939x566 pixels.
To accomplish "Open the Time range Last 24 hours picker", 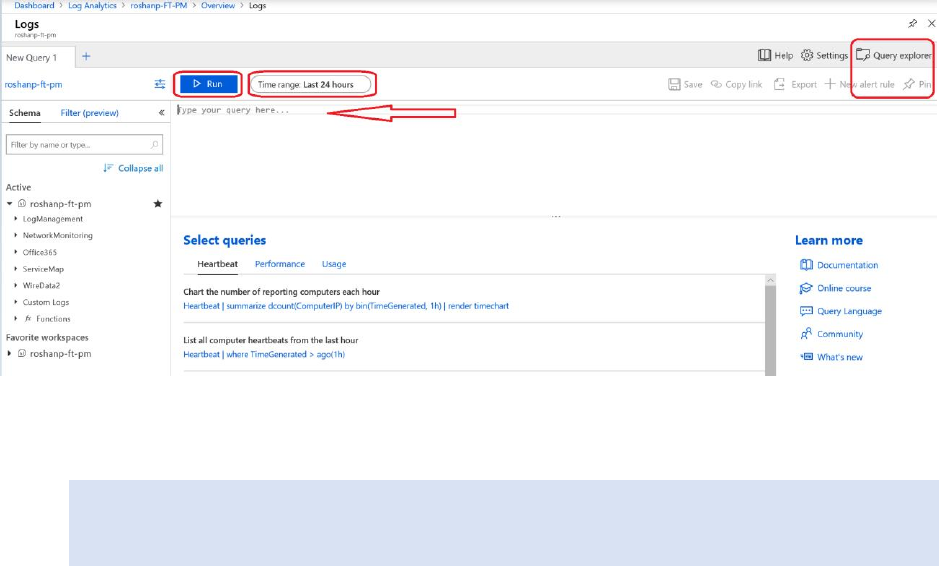I will point(310,84).
